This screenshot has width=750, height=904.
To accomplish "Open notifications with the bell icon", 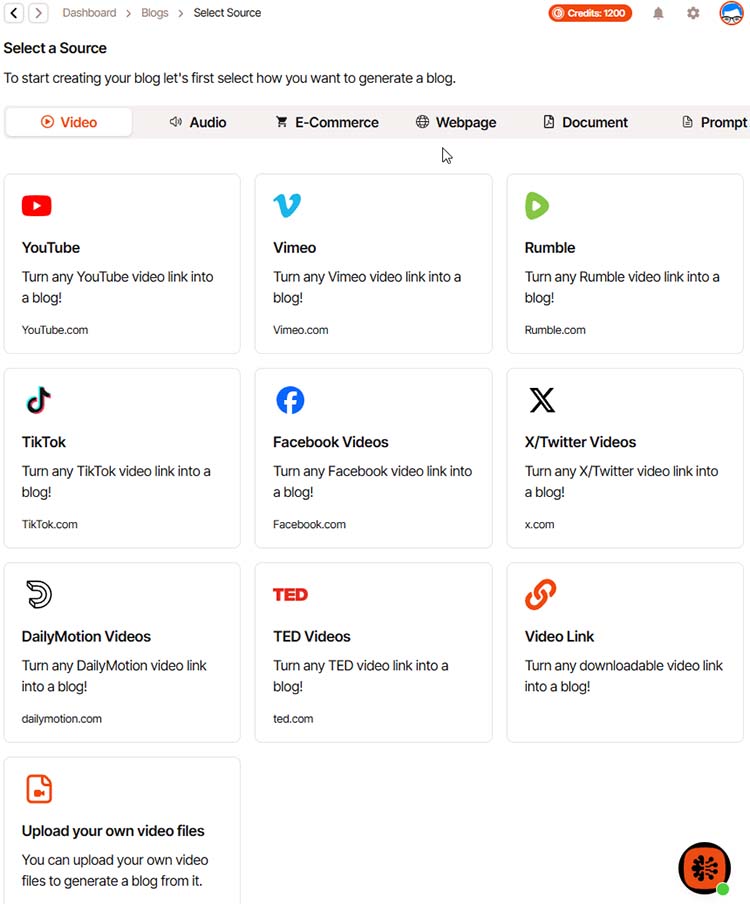I will pyautogui.click(x=658, y=13).
